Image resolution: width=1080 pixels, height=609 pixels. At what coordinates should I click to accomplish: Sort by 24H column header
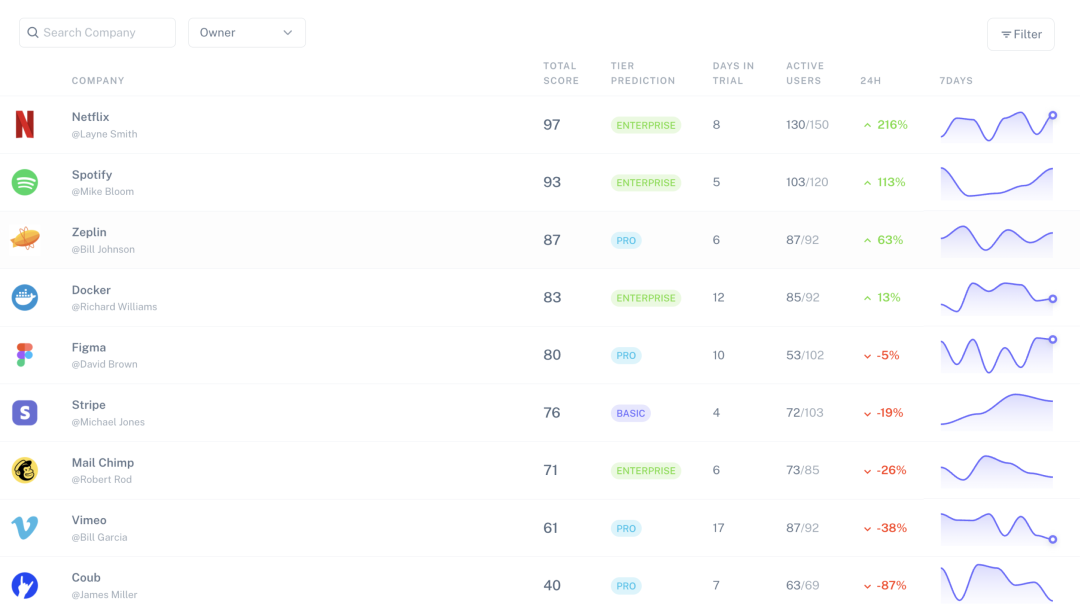[871, 81]
